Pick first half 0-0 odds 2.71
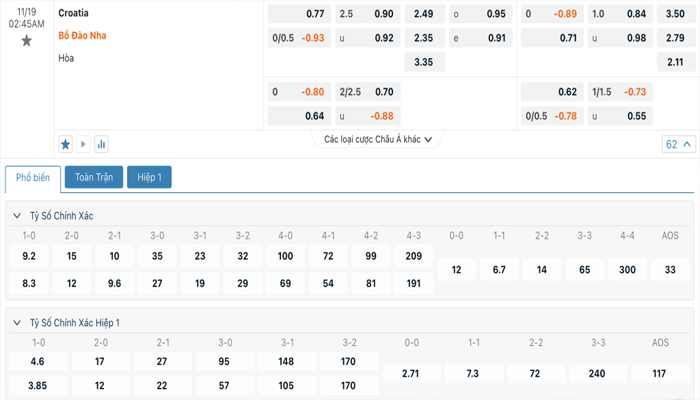 pyautogui.click(x=410, y=373)
